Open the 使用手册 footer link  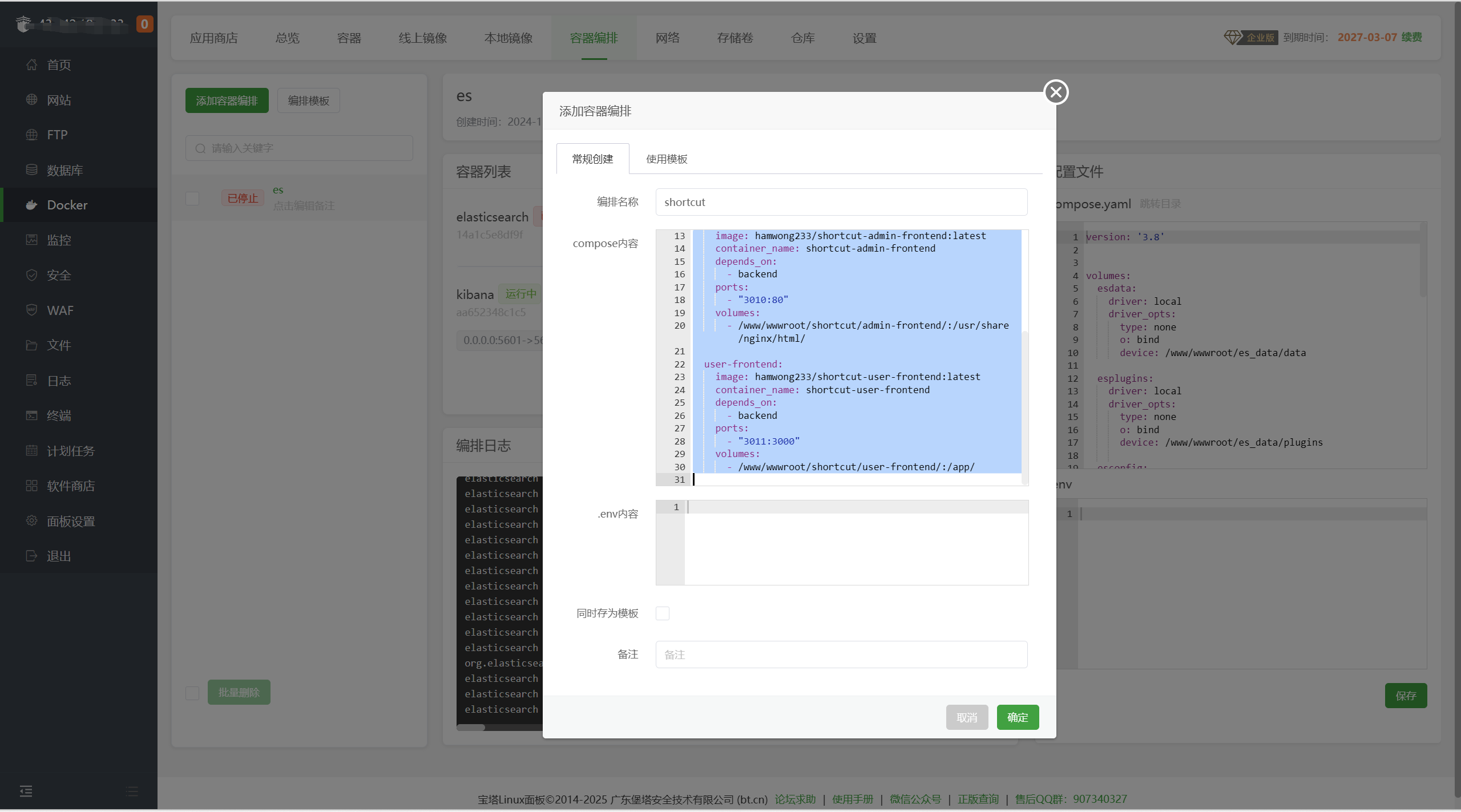tap(853, 799)
